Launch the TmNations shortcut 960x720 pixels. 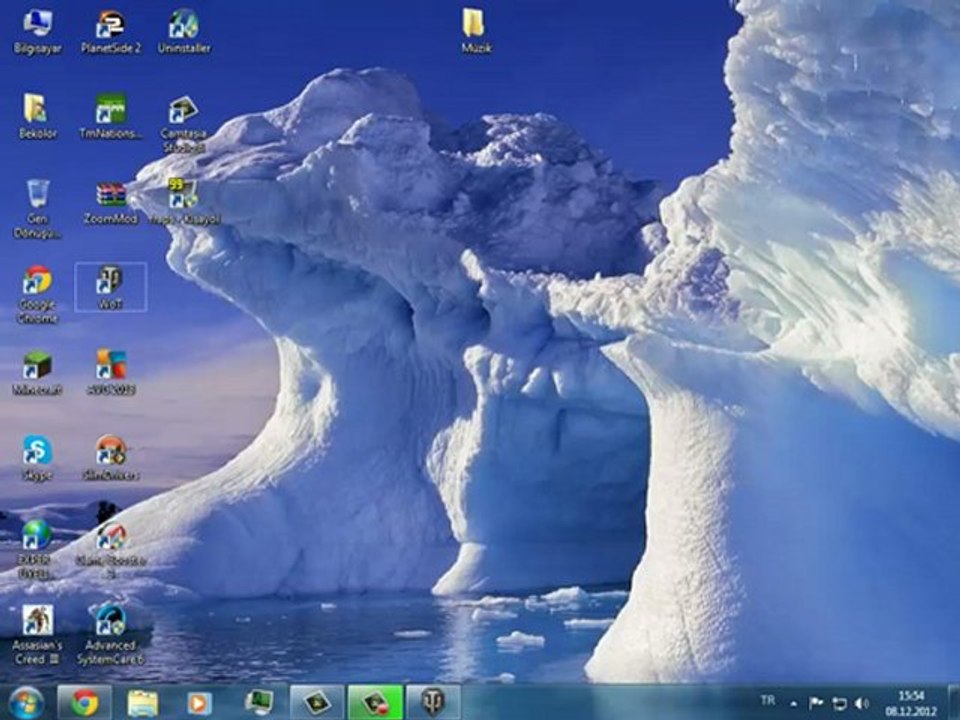111,116
